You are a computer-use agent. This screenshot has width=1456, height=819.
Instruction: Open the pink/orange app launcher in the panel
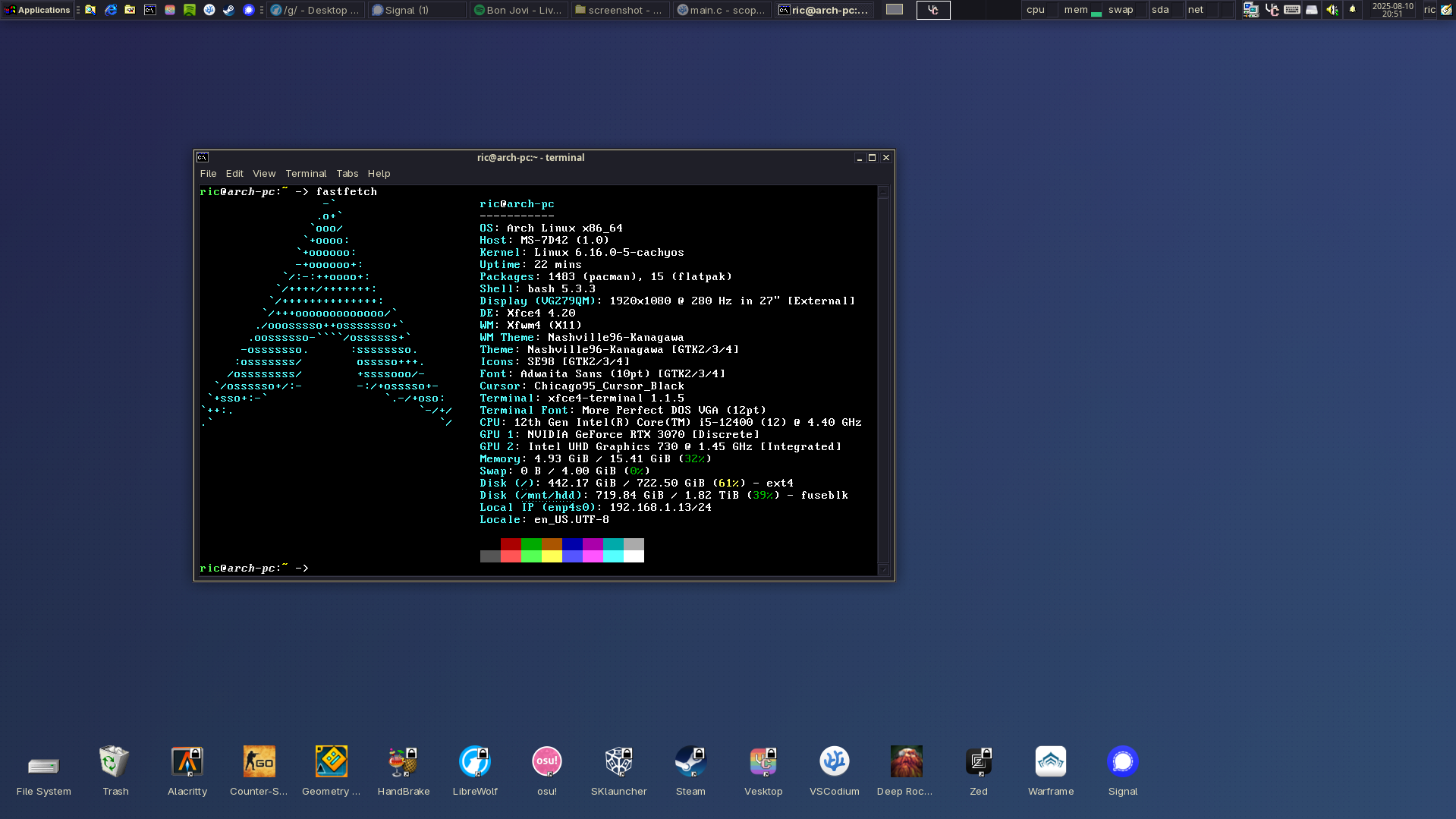point(170,10)
